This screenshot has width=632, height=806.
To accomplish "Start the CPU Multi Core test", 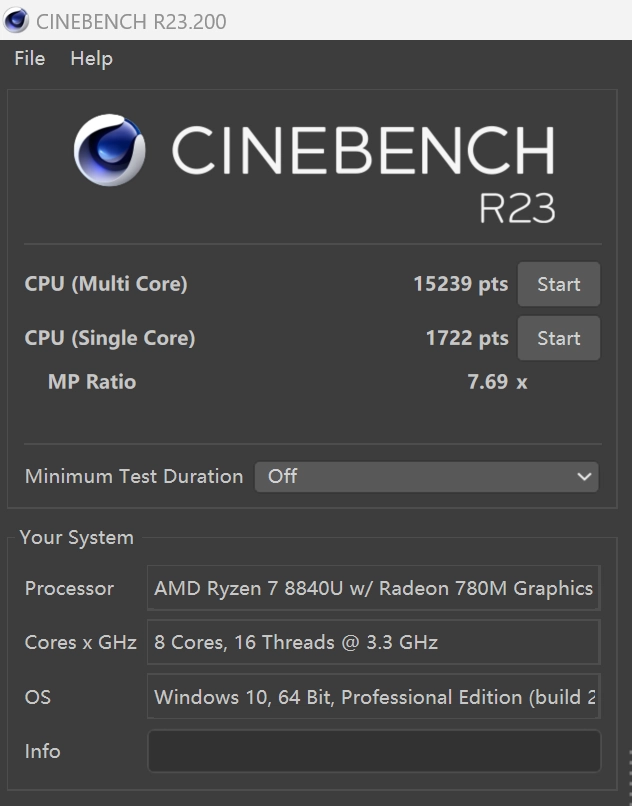I will (x=558, y=284).
